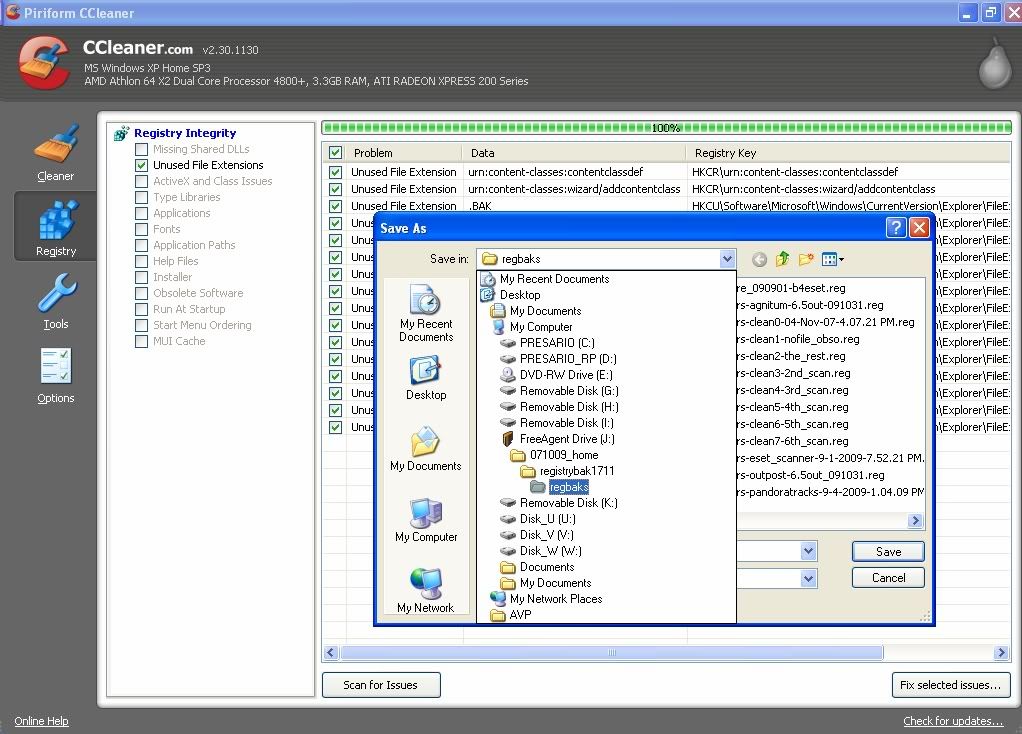The height and width of the screenshot is (734, 1022).
Task: Select file rs-outpost-6.5out_091031.reg
Action: coord(811,475)
